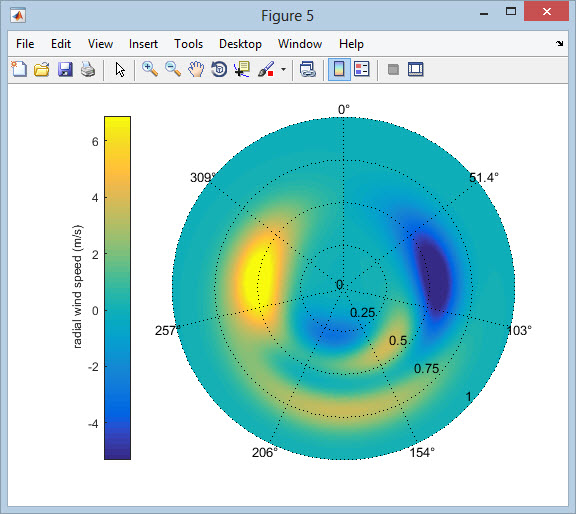This screenshot has width=576, height=514.
Task: Open the Tools menu
Action: [188, 44]
